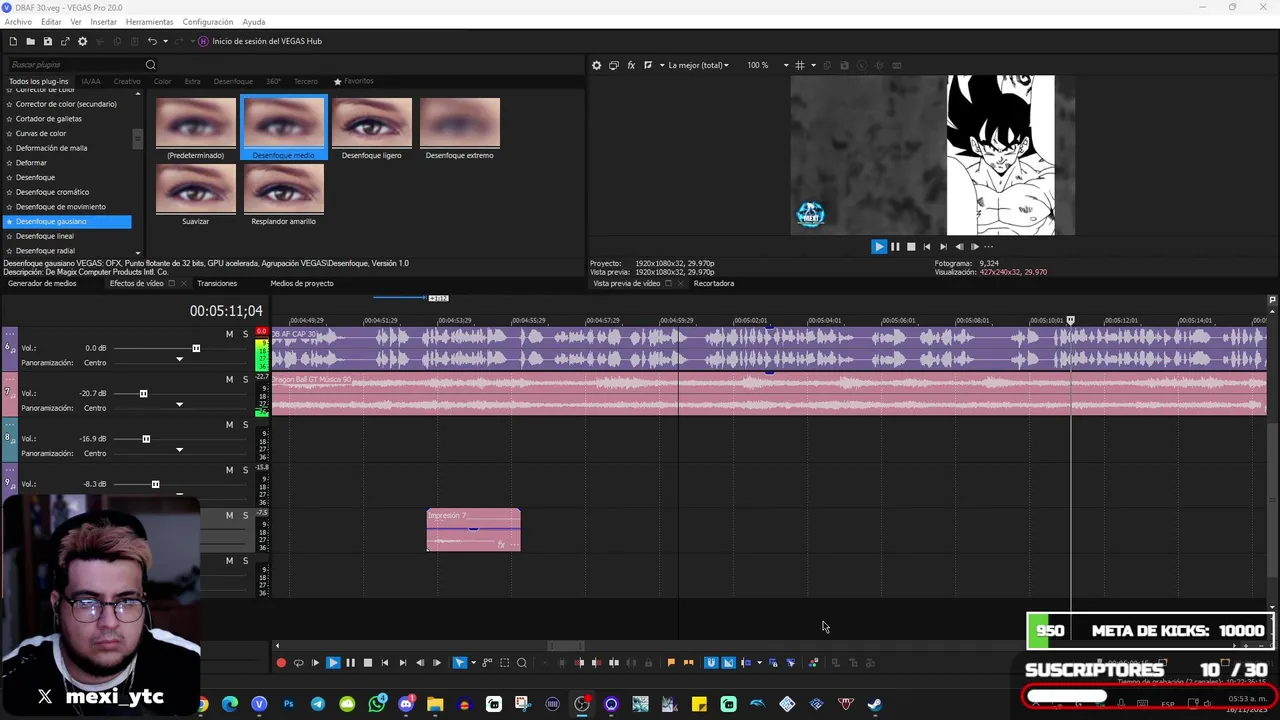The image size is (1280, 720).
Task: Toggle the split screen view icon
Action: pos(648,65)
